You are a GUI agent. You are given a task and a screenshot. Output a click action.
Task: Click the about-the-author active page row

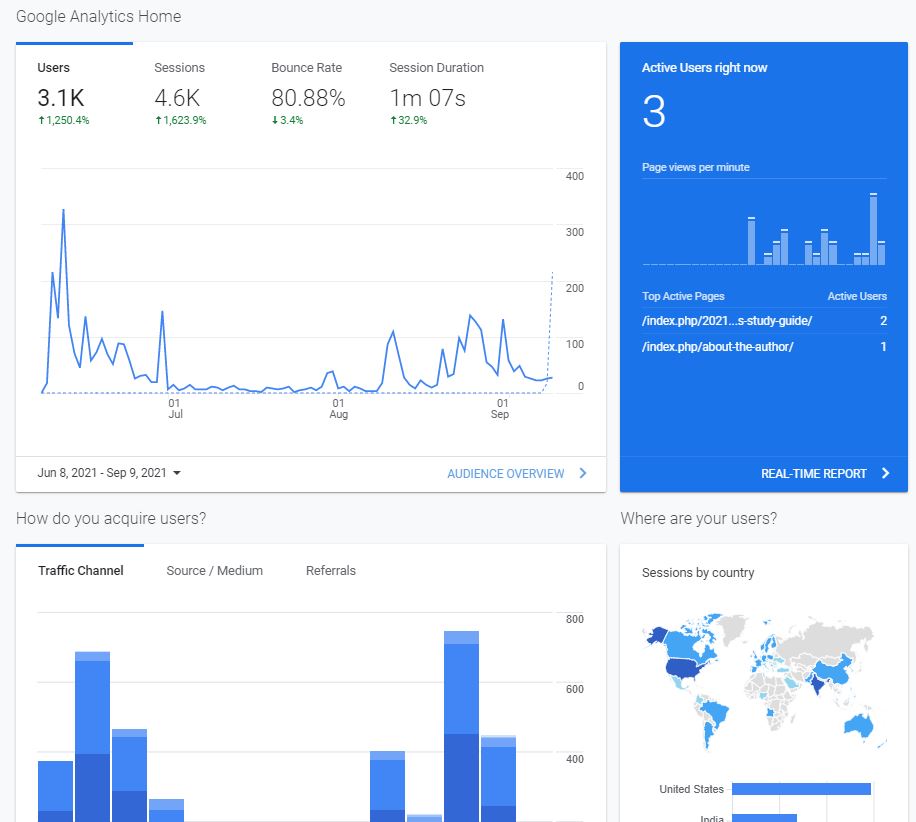tap(717, 347)
